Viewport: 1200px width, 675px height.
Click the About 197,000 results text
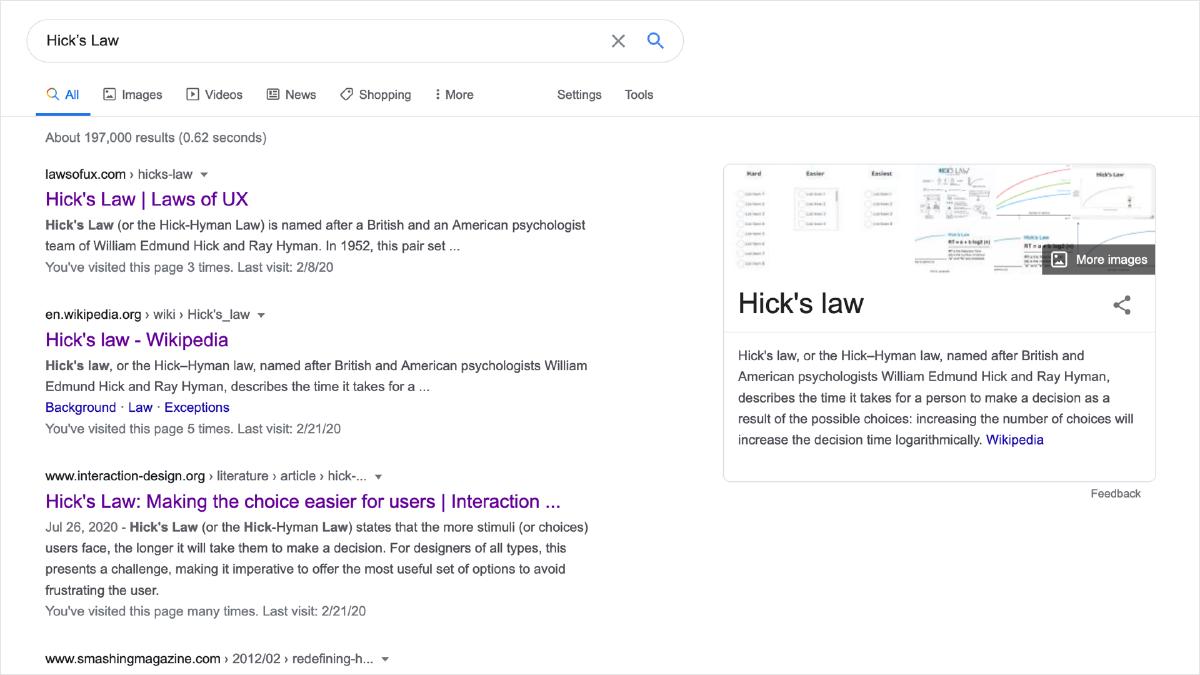[156, 137]
